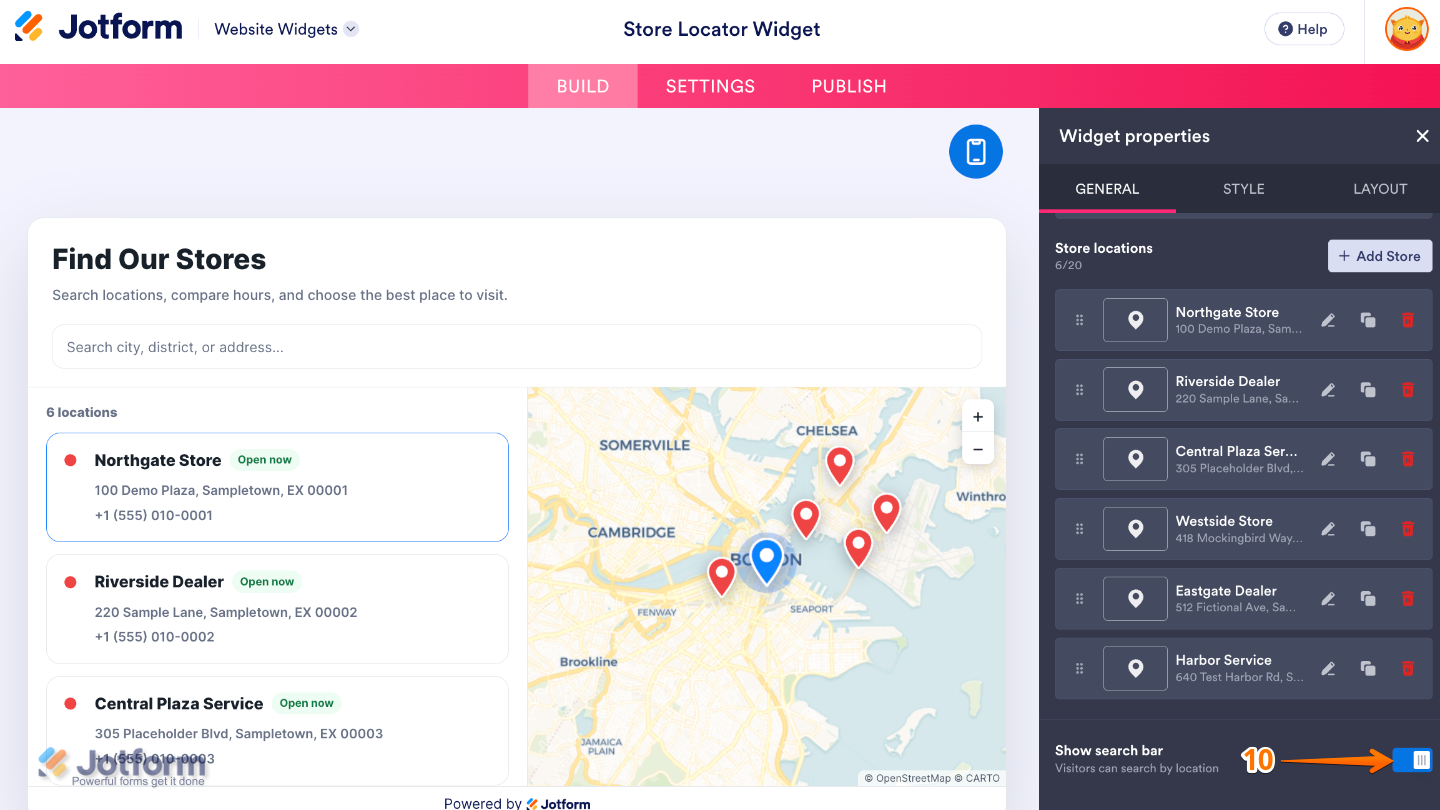The width and height of the screenshot is (1440, 810).
Task: Edit the Westside Store entry
Action: point(1328,529)
